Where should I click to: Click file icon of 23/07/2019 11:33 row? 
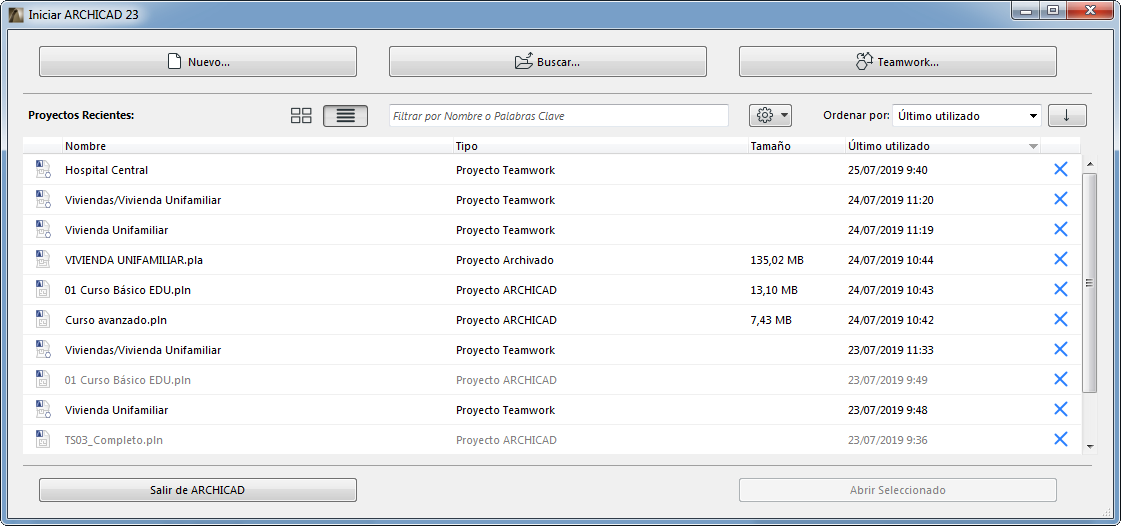43,349
